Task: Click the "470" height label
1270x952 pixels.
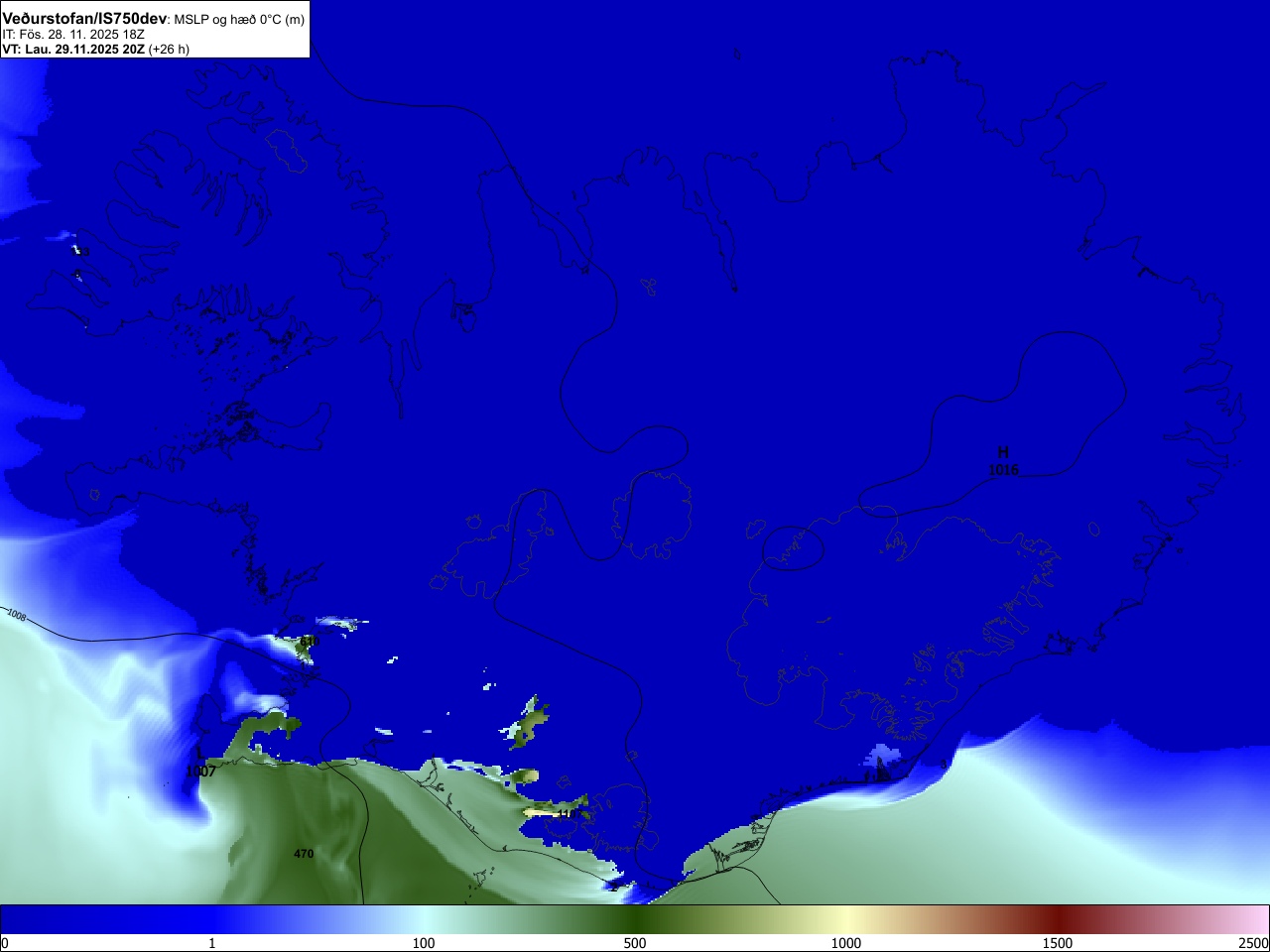Action: point(304,854)
